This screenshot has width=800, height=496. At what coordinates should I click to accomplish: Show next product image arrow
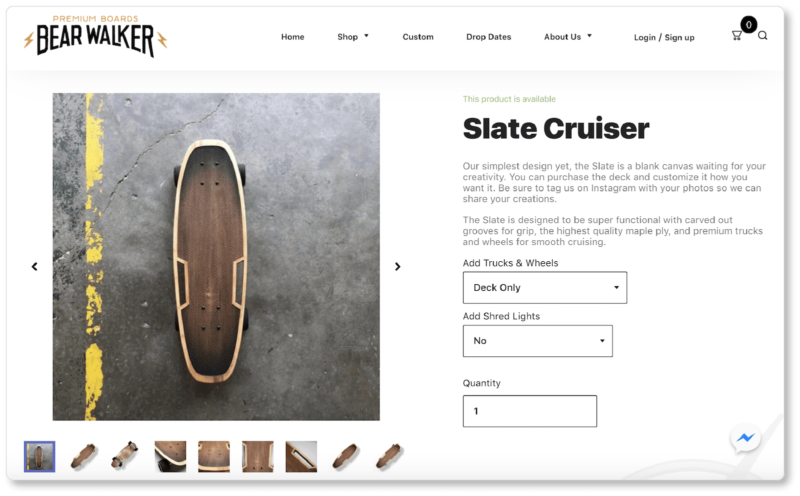(x=397, y=266)
